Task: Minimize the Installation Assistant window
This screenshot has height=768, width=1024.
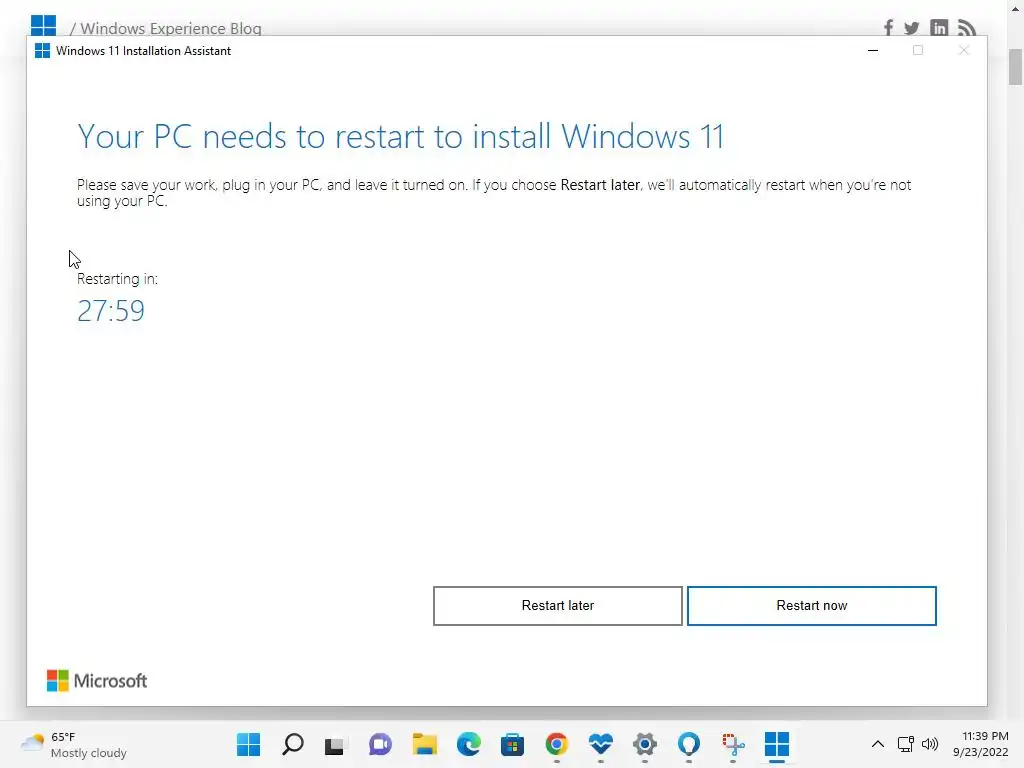Action: pos(872,50)
